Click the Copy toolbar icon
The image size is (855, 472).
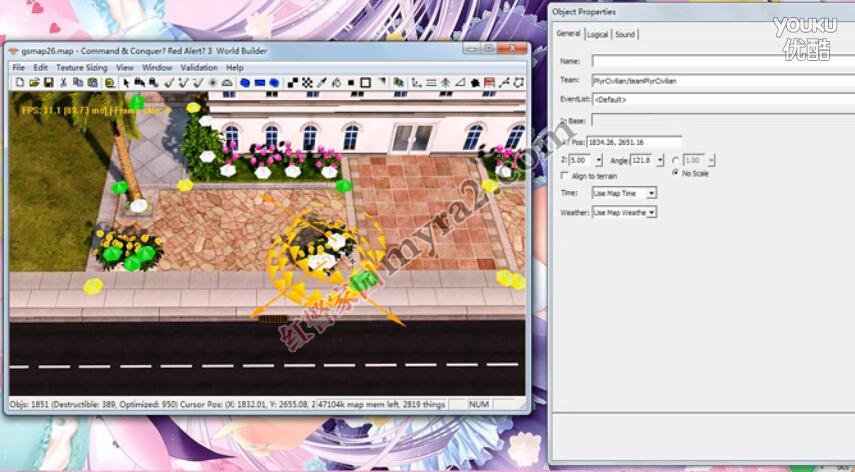78,82
